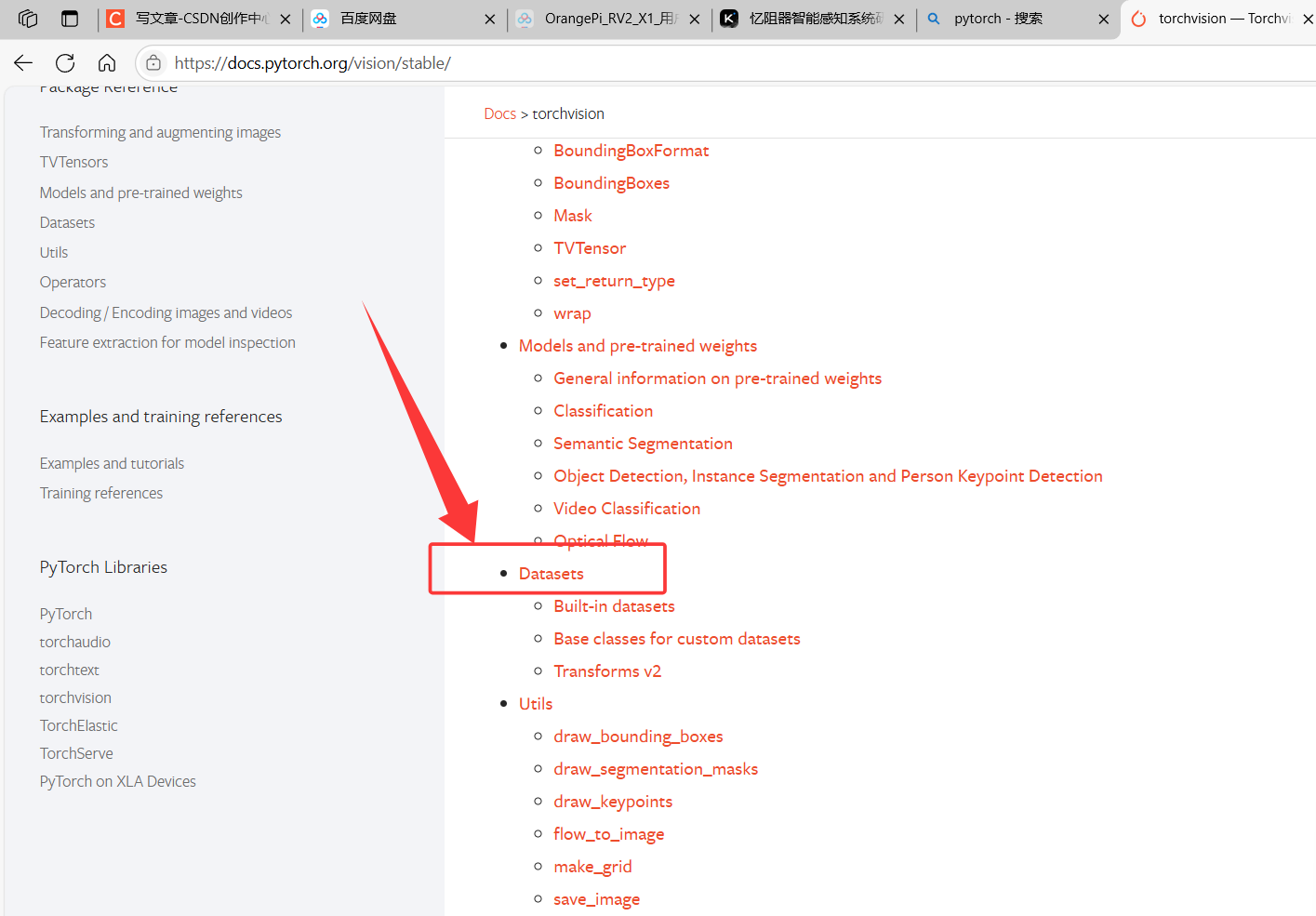Open Operators in the sidebar
The image size is (1316, 916).
pos(73,282)
